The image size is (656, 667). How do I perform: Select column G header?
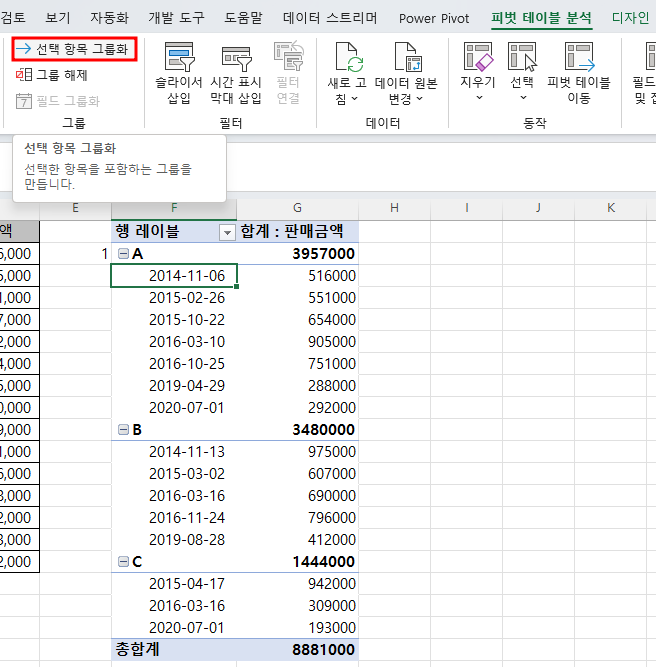(297, 208)
